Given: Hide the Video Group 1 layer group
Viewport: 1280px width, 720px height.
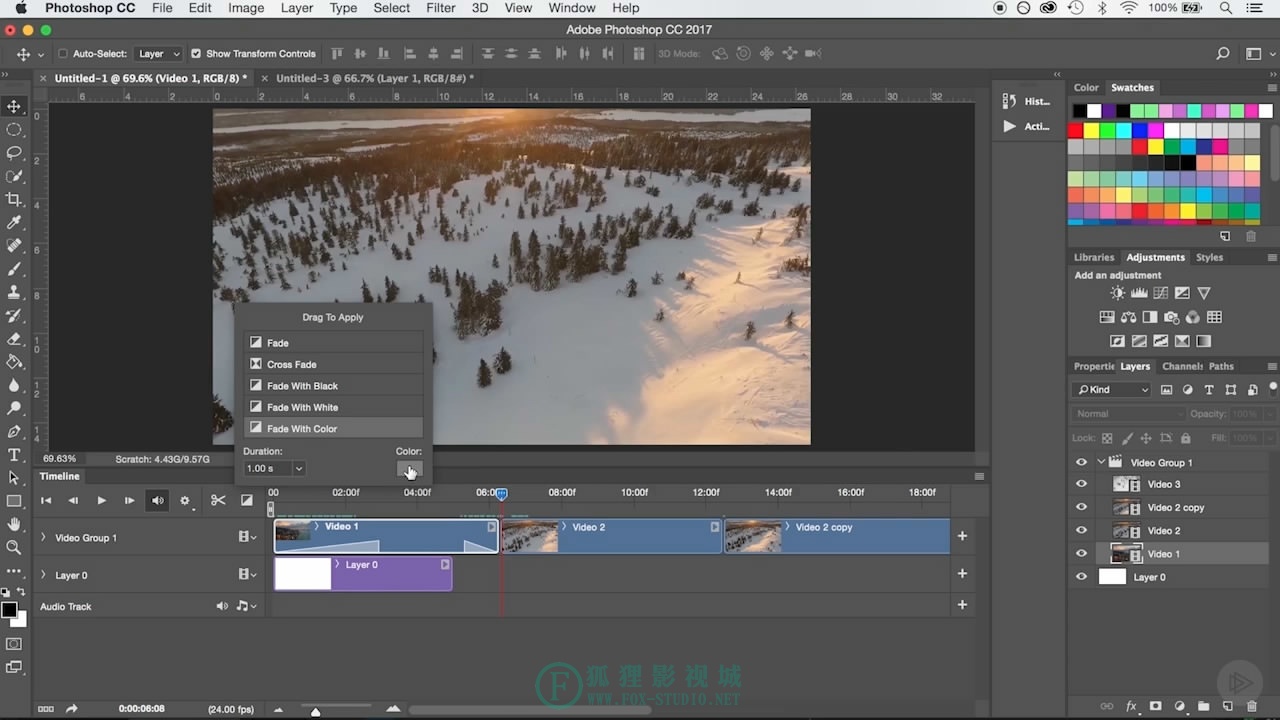Looking at the screenshot, I should pyautogui.click(x=1081, y=462).
